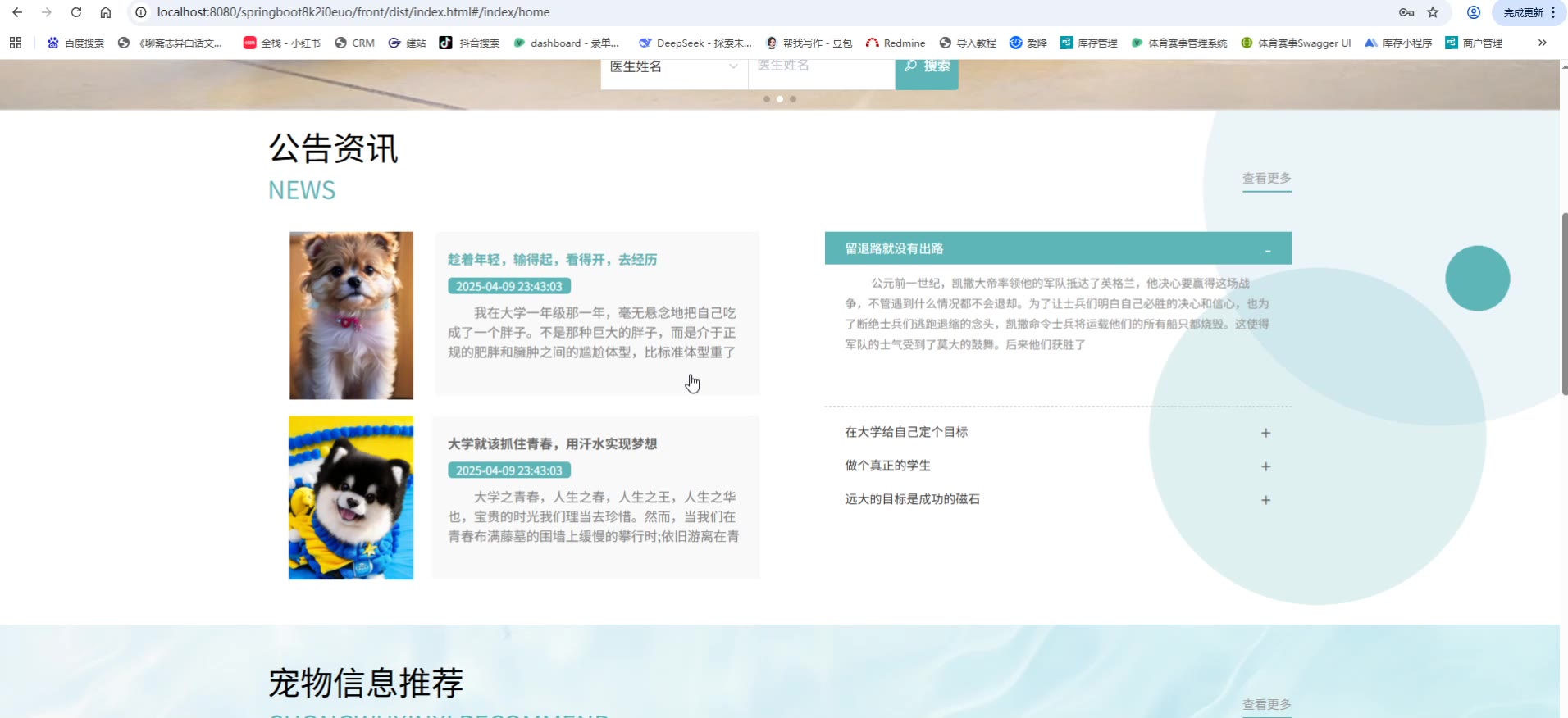Expand the 做个真正的学生 item
Viewport: 1568px width, 718px height.
tap(1265, 466)
